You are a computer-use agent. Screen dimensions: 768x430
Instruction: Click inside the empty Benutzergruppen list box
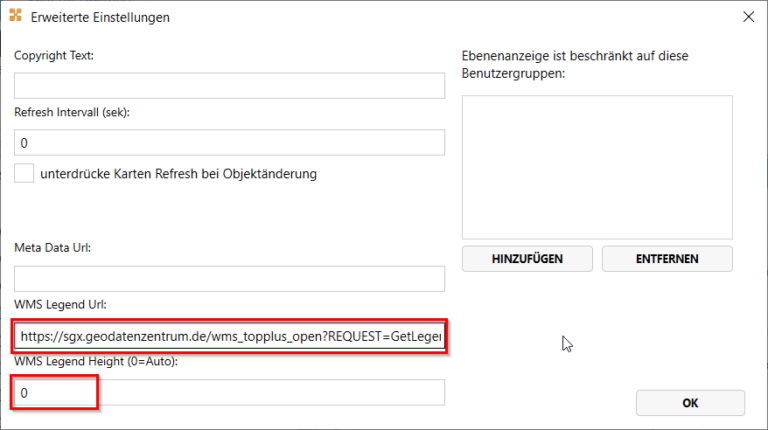[597, 166]
